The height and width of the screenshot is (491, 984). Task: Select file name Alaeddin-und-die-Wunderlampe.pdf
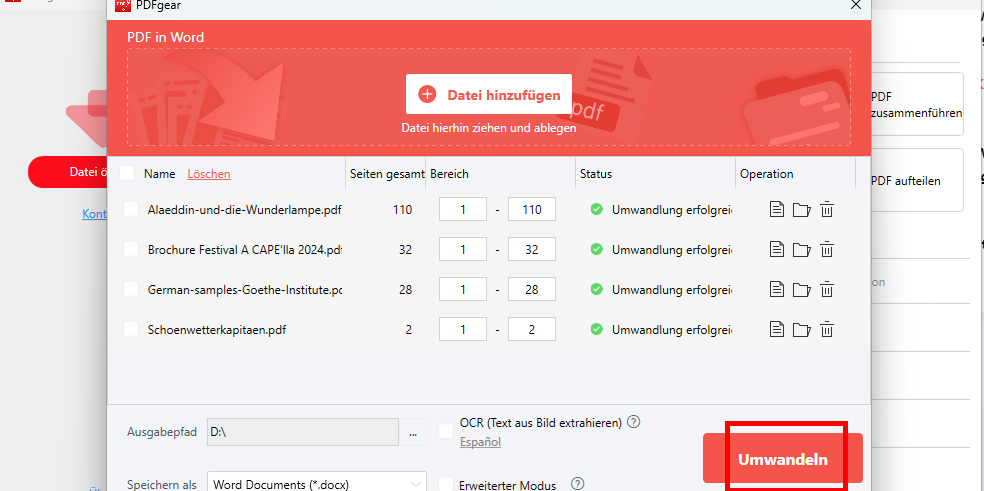[245, 210]
